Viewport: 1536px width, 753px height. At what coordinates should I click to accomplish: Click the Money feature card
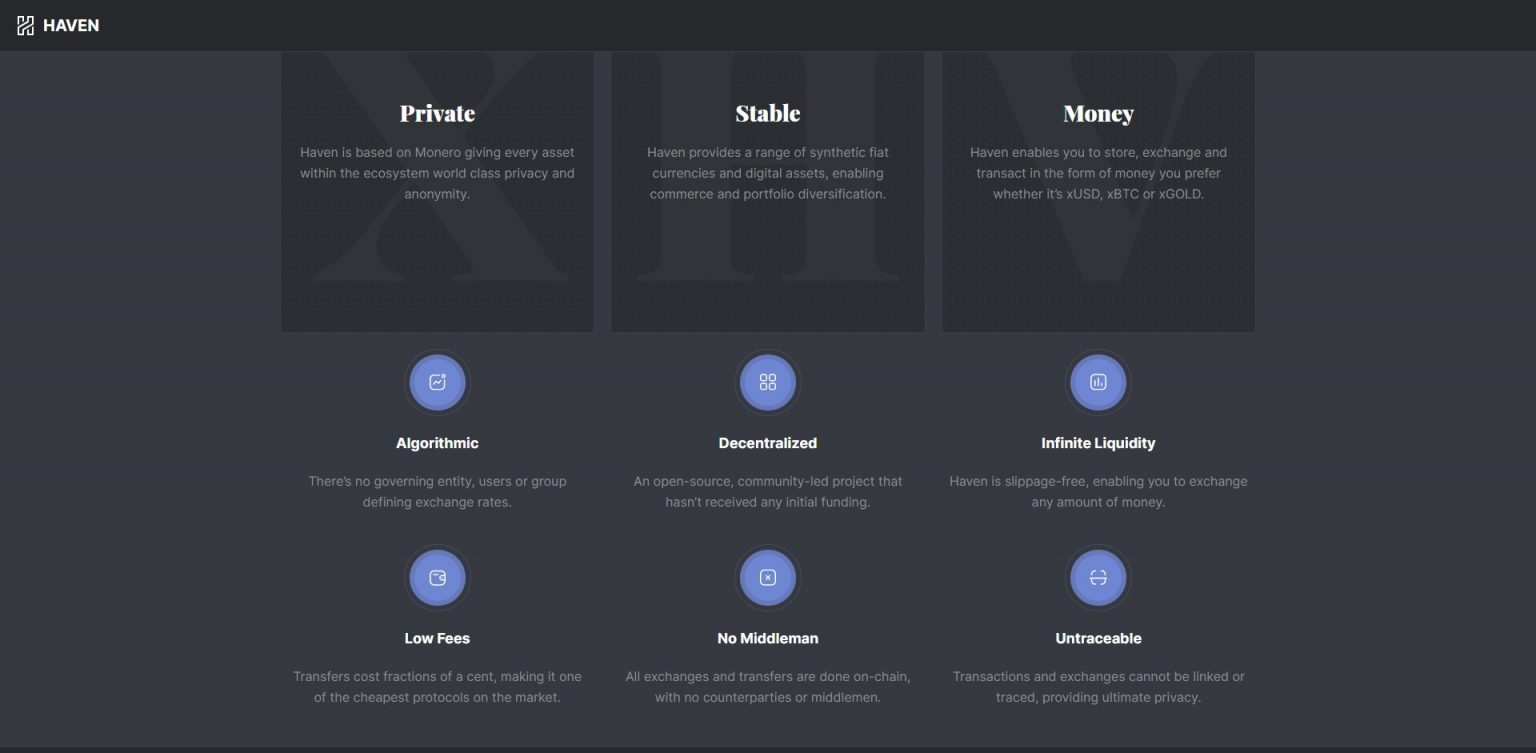point(1098,190)
